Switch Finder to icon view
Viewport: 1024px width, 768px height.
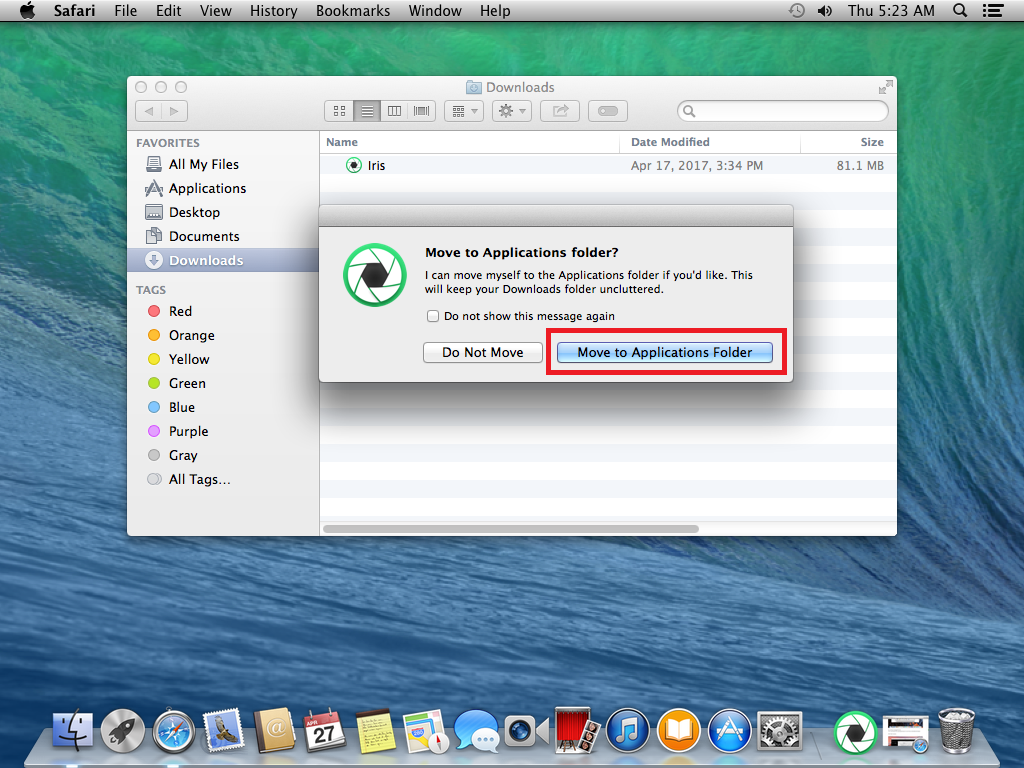coord(339,111)
